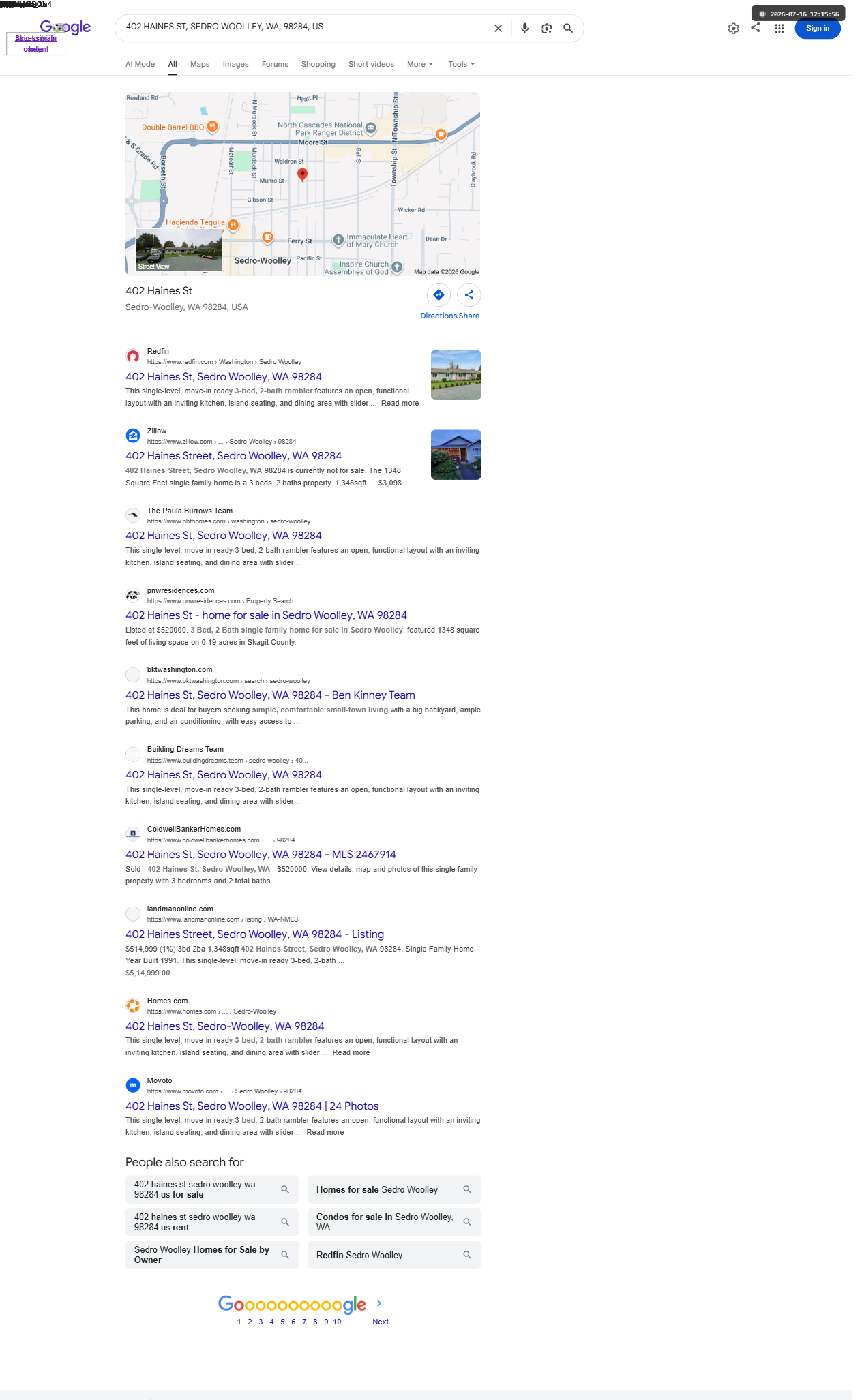Open Redfin result 402 Haines St link
The image size is (862, 1400).
click(x=224, y=377)
